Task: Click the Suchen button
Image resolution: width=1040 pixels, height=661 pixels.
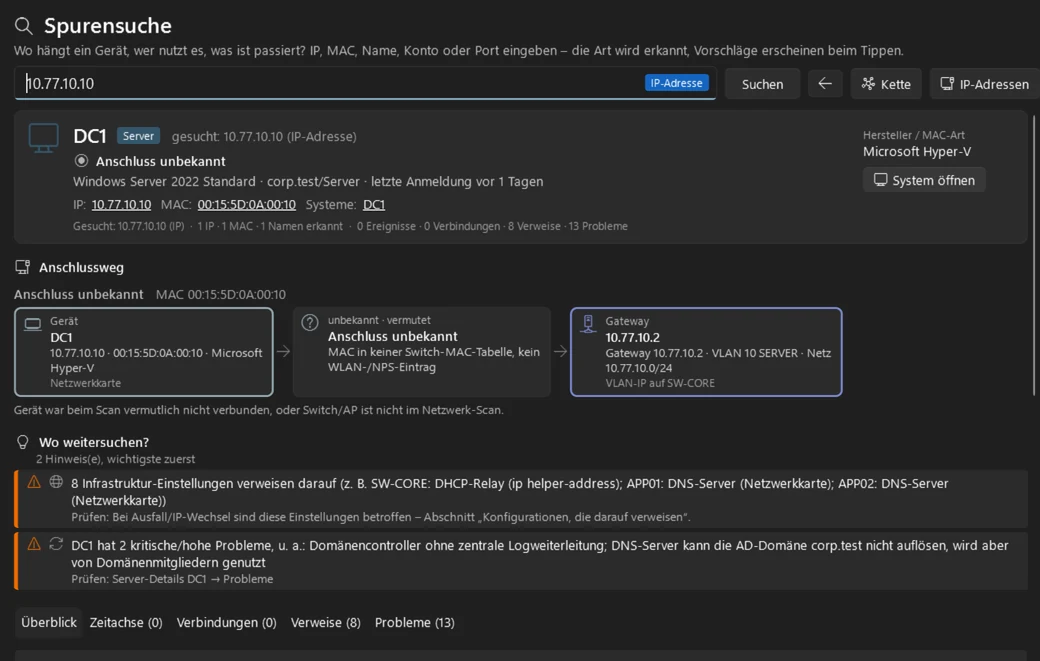Action: (x=762, y=84)
